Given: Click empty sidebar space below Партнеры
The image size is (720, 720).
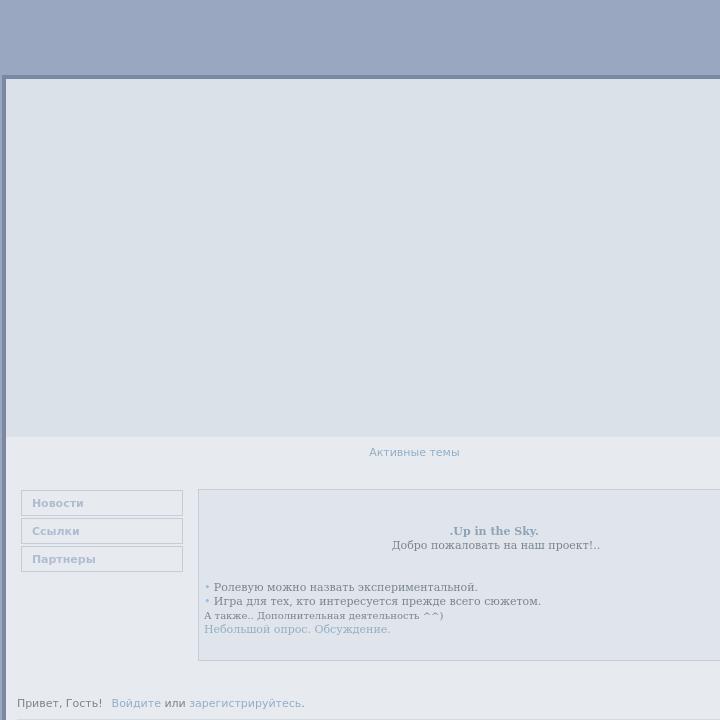Looking at the screenshot, I should click(101, 620).
